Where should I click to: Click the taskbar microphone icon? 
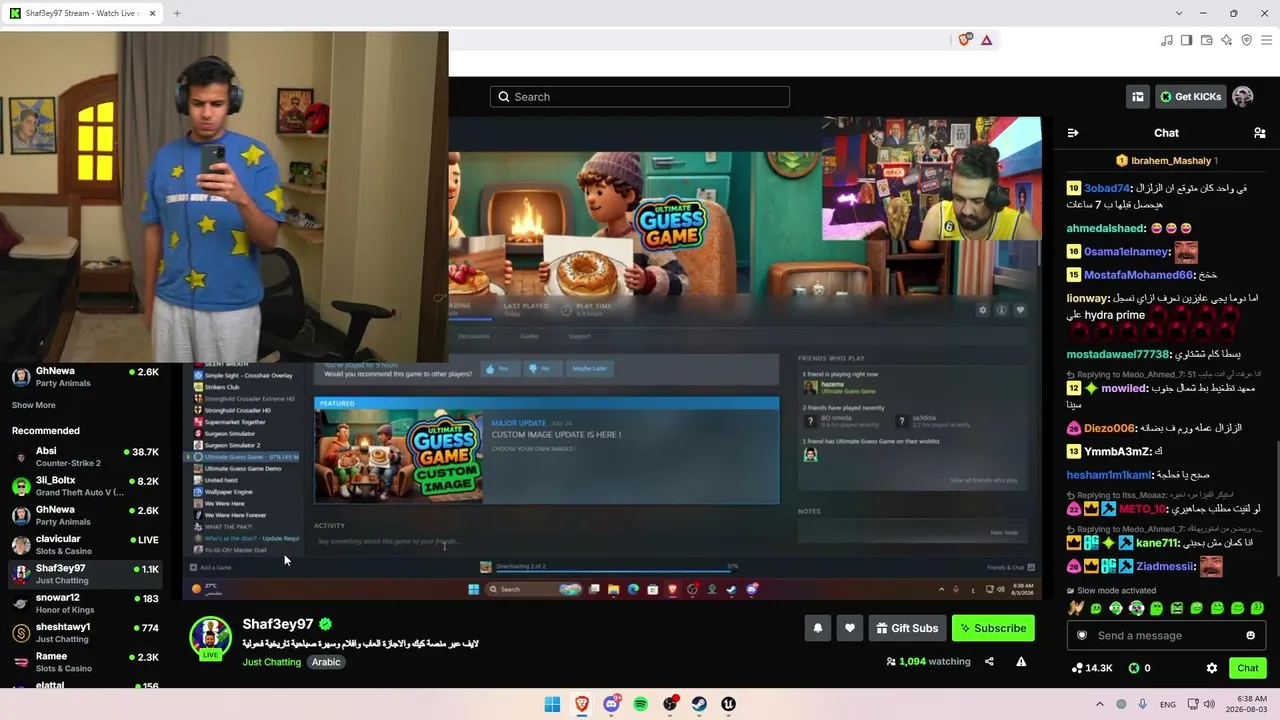(1142, 704)
